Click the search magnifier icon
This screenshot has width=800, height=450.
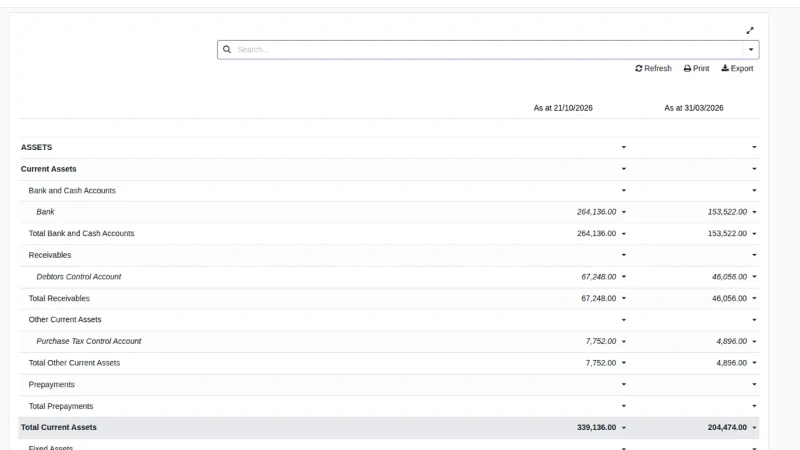[227, 49]
